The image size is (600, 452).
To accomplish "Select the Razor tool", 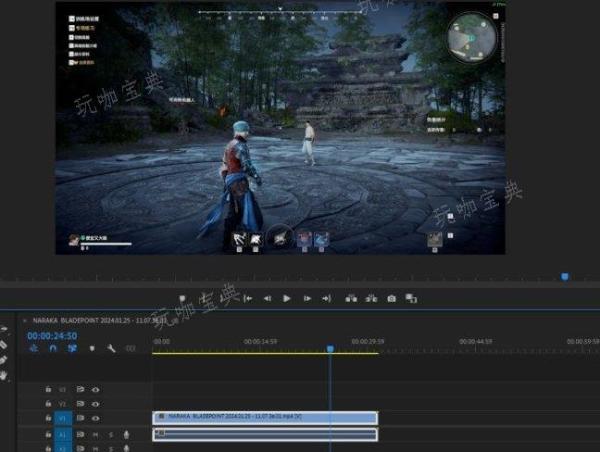I will click(x=3, y=344).
